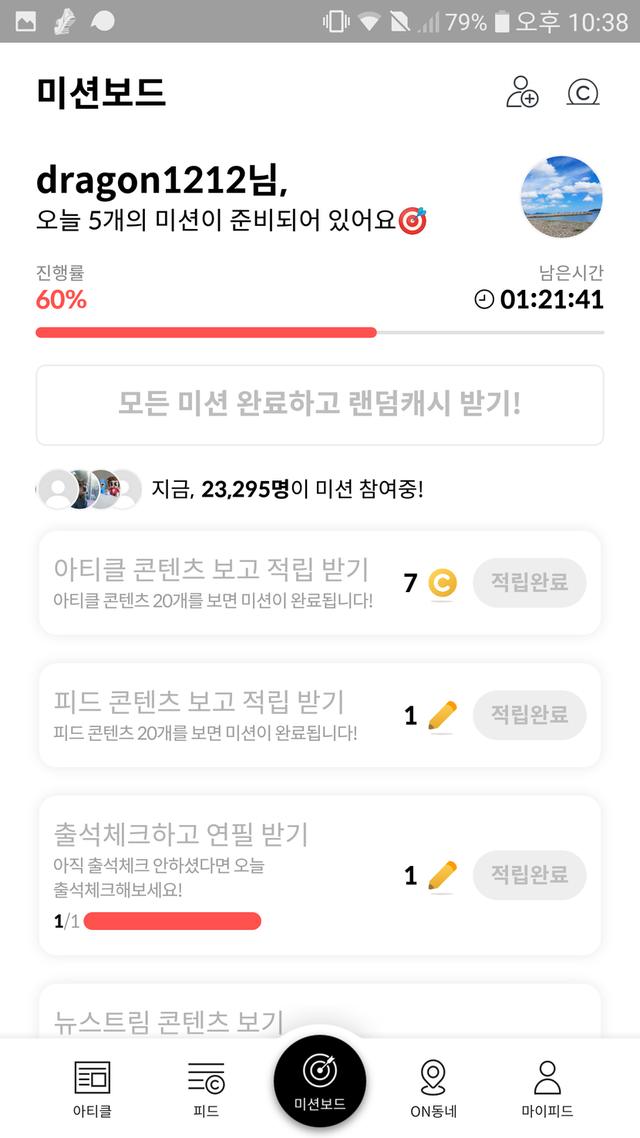Tap the 남은시간 clock icon
Viewport: 640px width, 1138px height.
click(x=484, y=299)
